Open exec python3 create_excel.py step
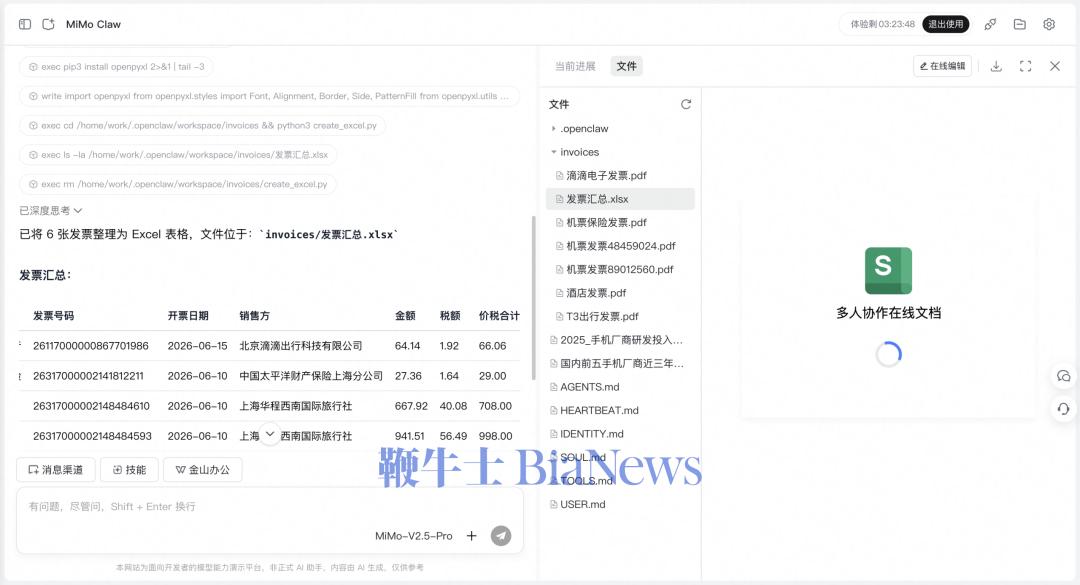 pos(202,125)
